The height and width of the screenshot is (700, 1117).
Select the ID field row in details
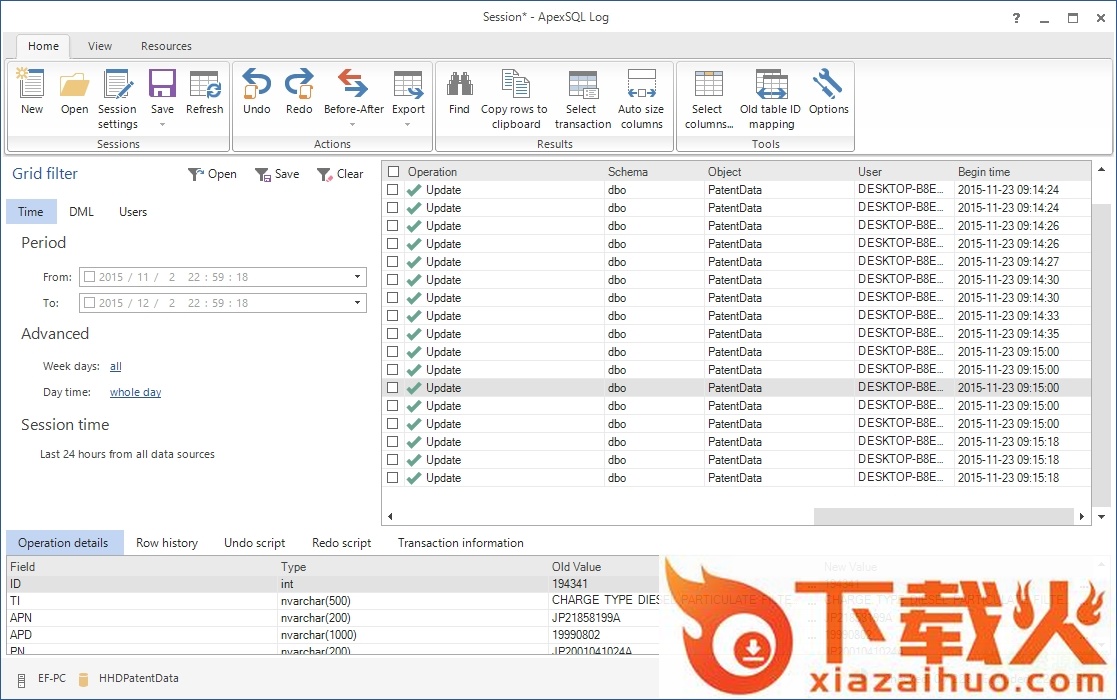click(333, 584)
